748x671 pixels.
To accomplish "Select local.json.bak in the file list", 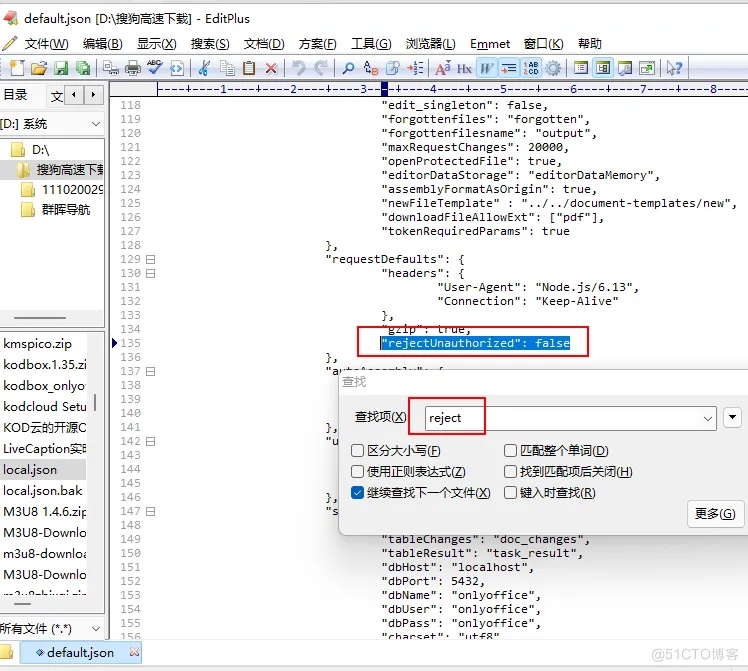I will tap(43, 491).
